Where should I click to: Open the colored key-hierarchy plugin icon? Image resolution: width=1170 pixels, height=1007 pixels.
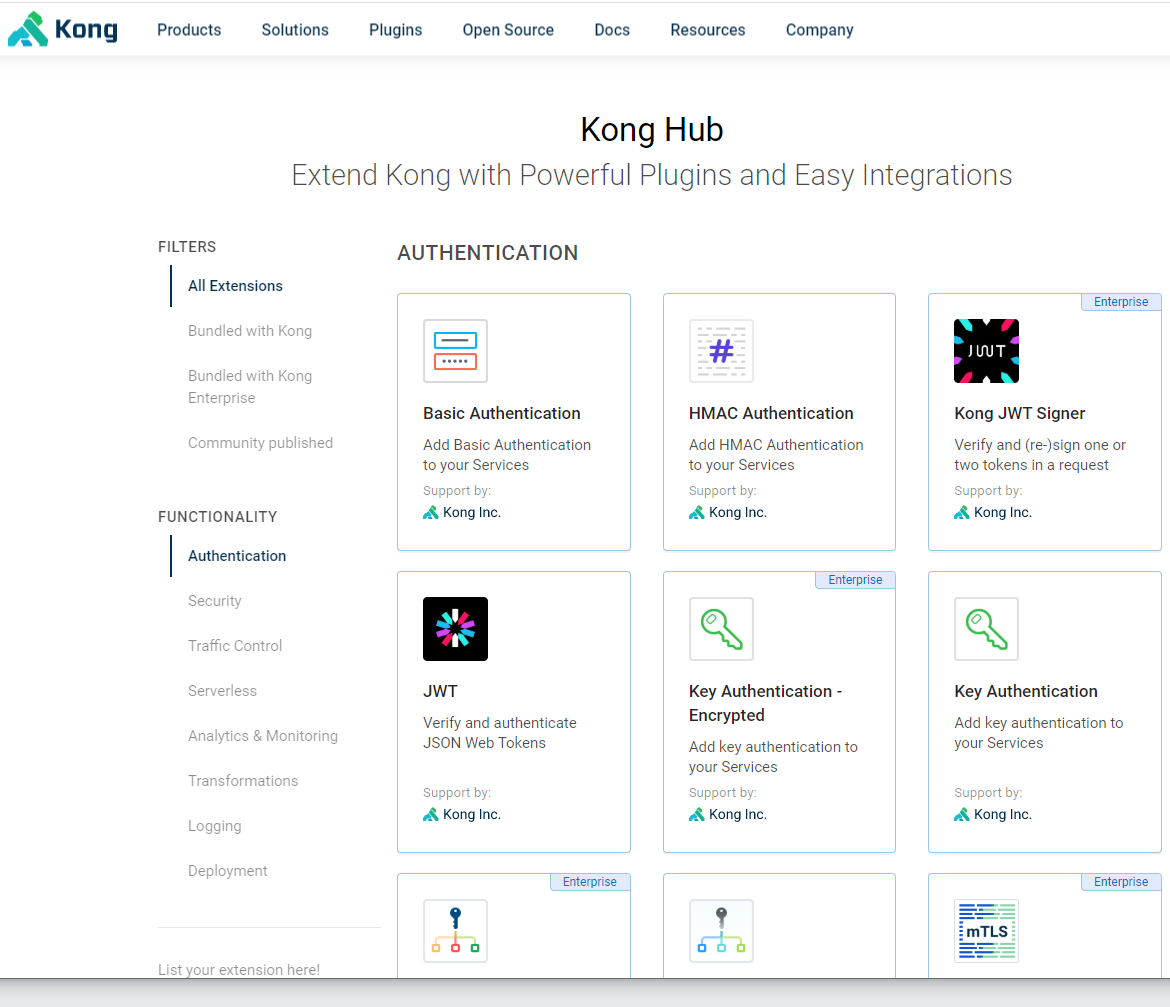click(455, 931)
